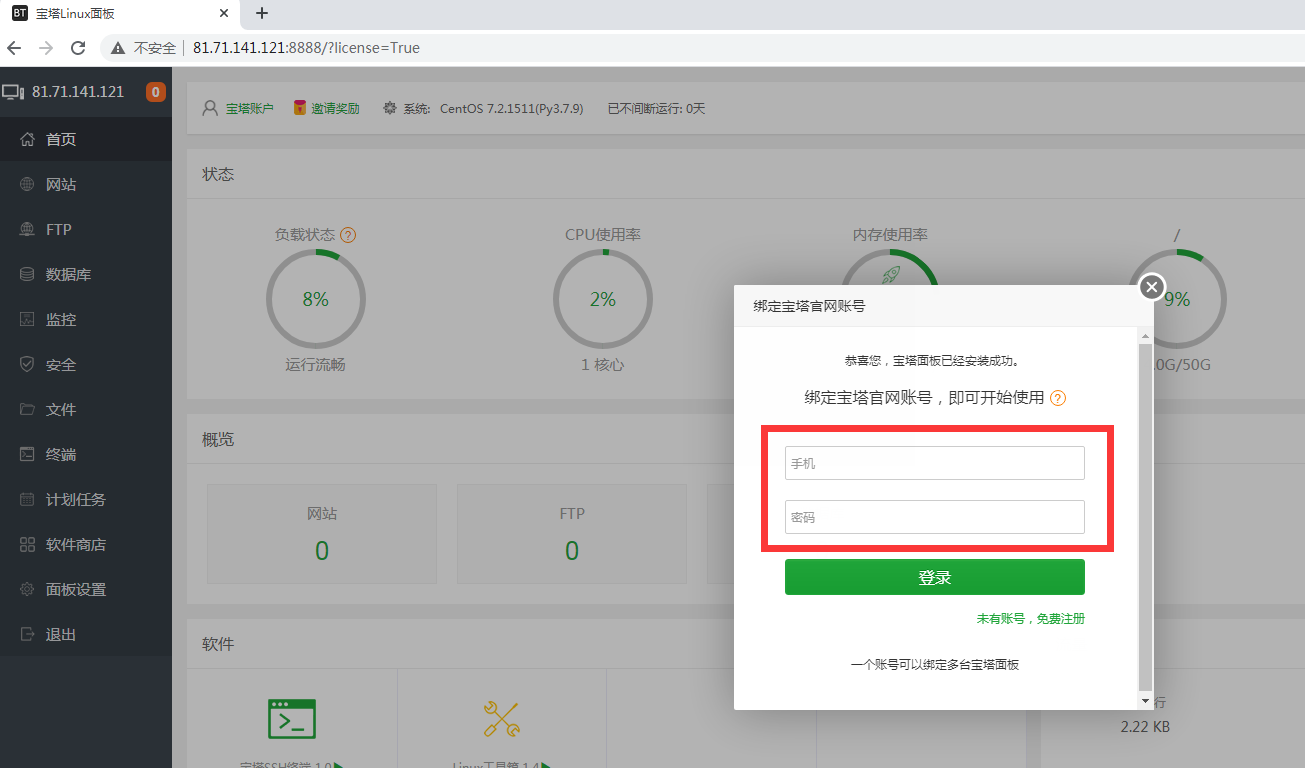Click the help icon beside 即可开始使用
Image resolution: width=1305 pixels, height=768 pixels.
click(x=1058, y=398)
